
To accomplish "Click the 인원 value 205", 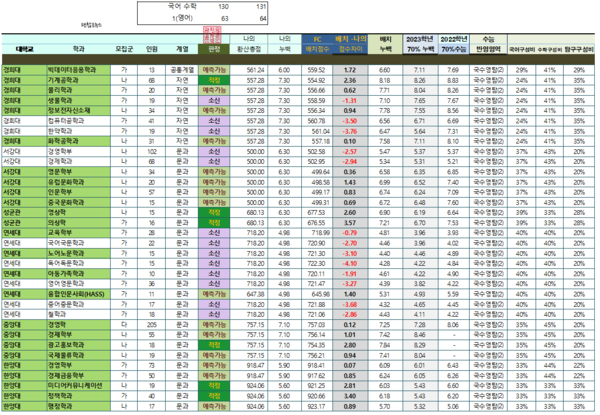I will (152, 325).
